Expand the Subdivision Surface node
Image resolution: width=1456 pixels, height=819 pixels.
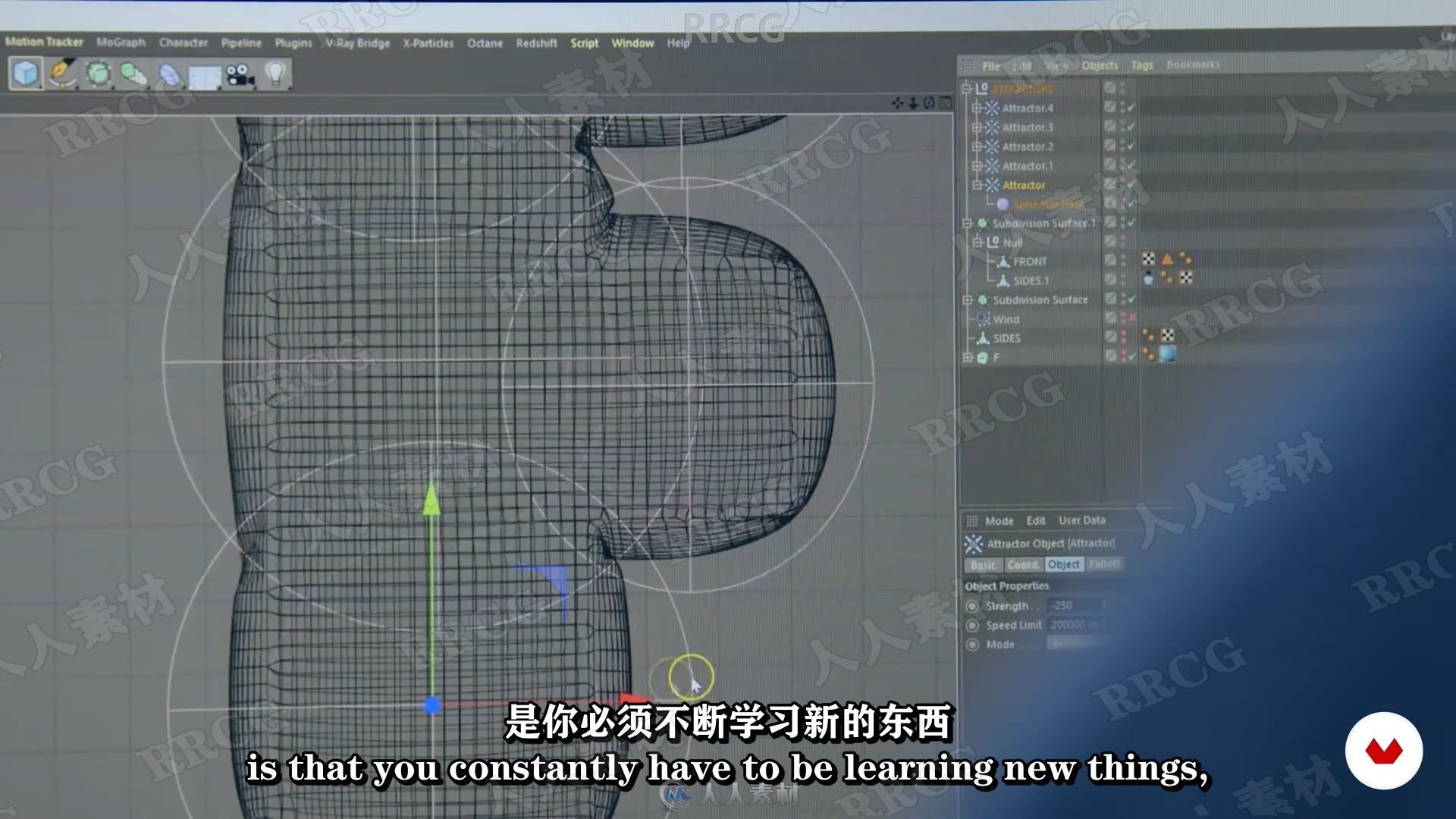[x=967, y=300]
